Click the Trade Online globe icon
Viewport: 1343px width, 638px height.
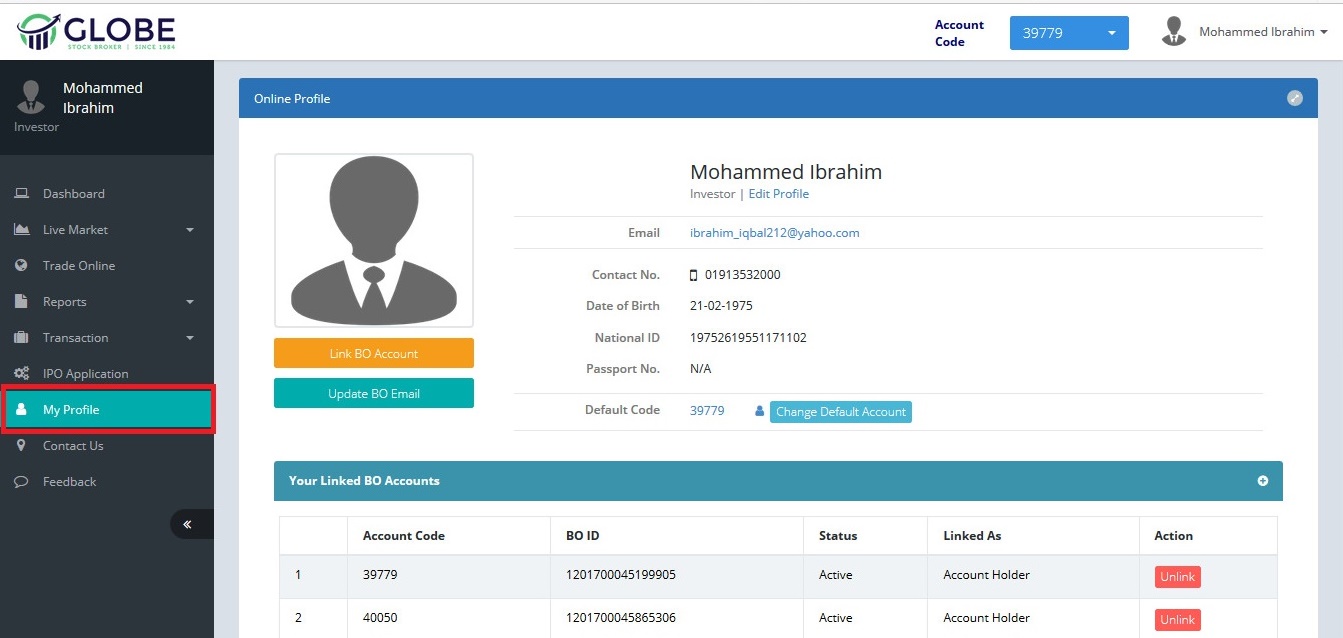pos(21,266)
